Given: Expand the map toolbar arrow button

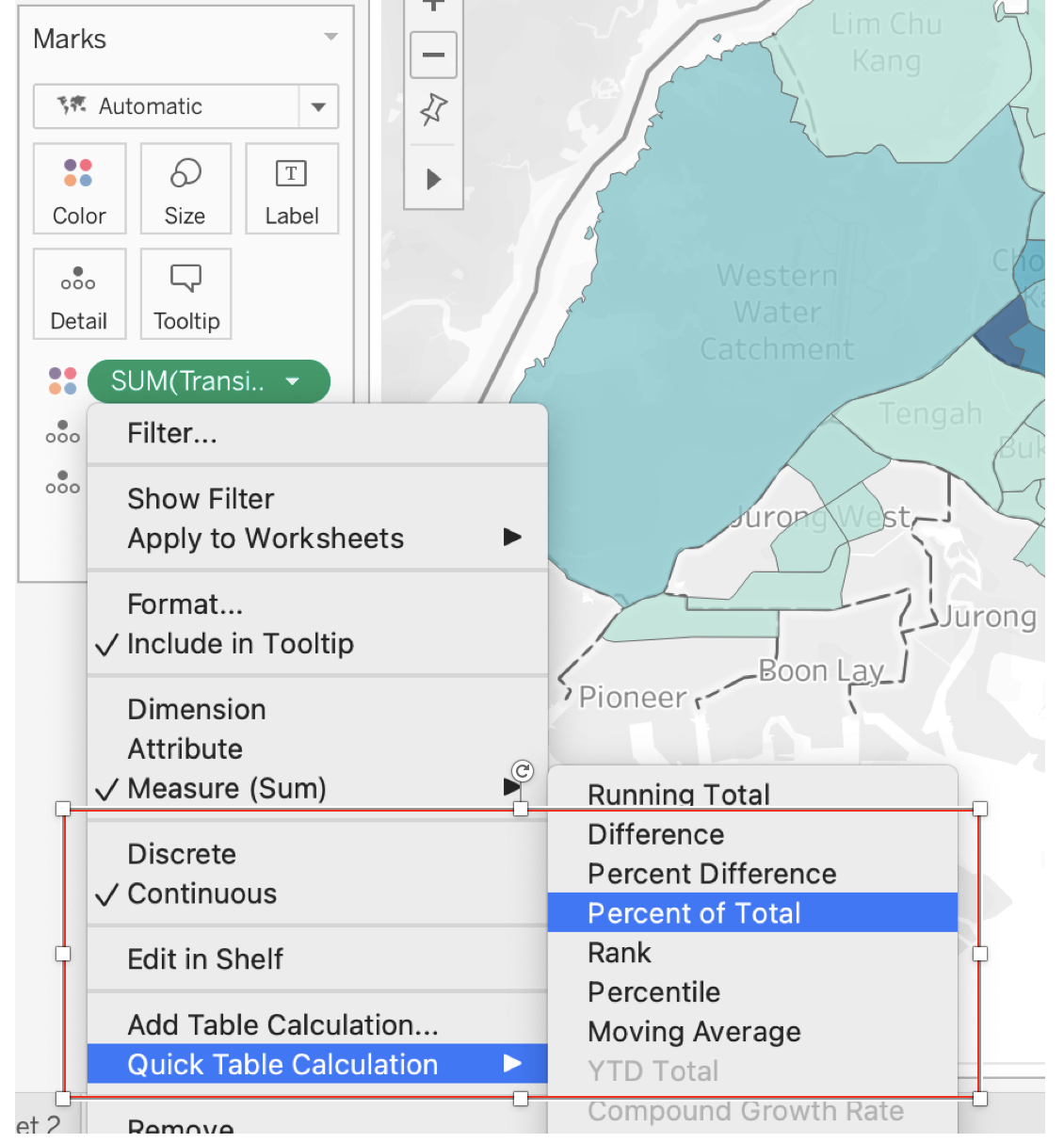Looking at the screenshot, I should tap(433, 179).
